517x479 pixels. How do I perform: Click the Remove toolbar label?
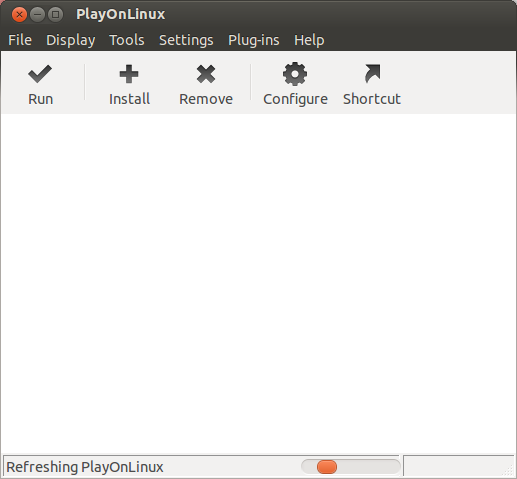pos(206,99)
